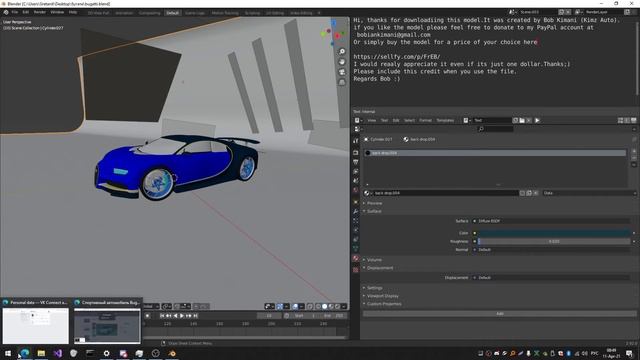Open Object Constraints tab icon

[x=356, y=240]
